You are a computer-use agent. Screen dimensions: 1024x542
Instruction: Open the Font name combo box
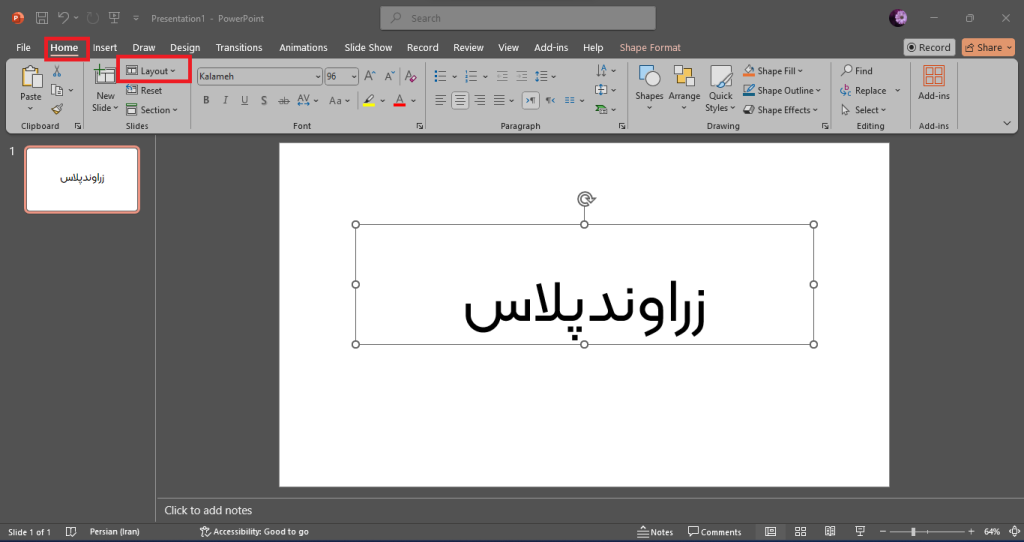260,76
